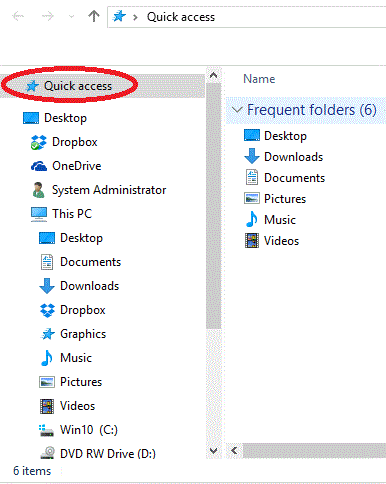Select Desktop in Frequent folders
386x484 pixels.
pyautogui.click(x=285, y=136)
